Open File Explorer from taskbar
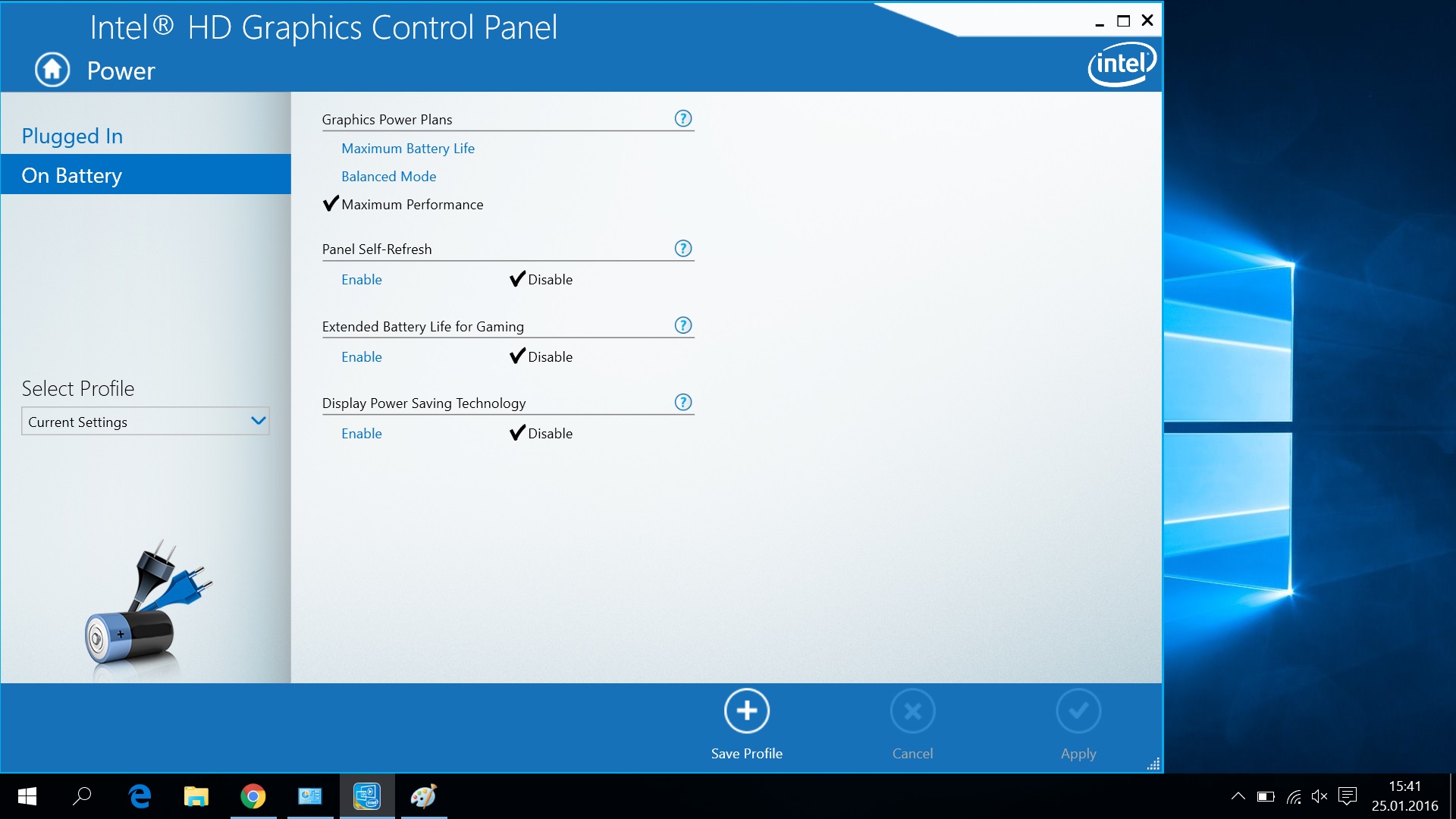1456x819 pixels. click(196, 796)
